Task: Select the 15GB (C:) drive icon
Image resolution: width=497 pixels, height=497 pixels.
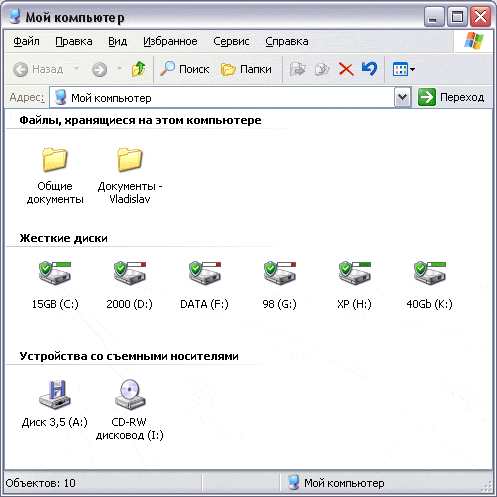Action: pos(55,273)
